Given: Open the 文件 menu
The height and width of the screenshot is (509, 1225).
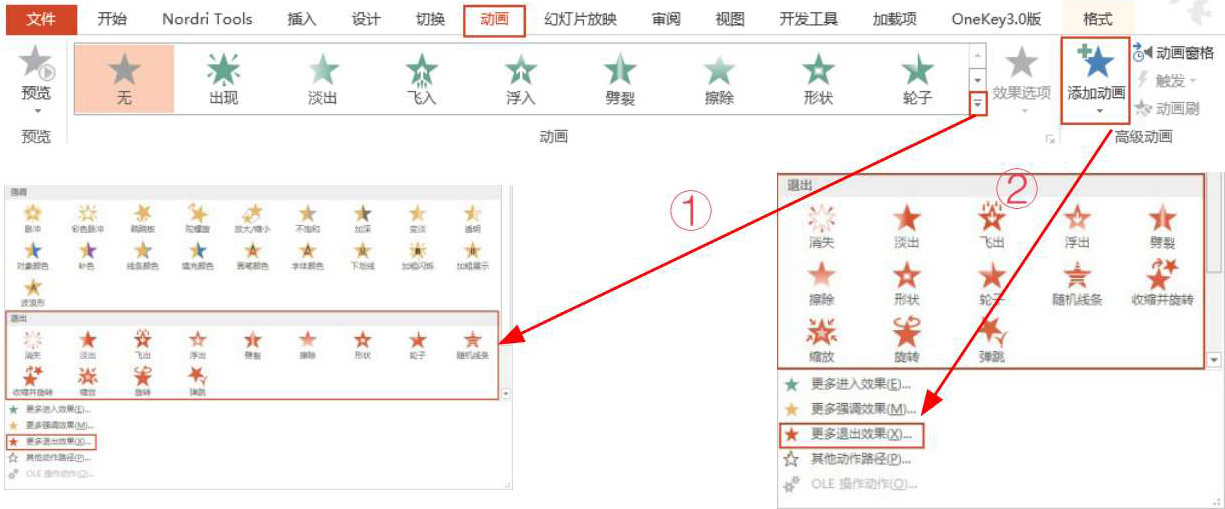Looking at the screenshot, I should 40,19.
